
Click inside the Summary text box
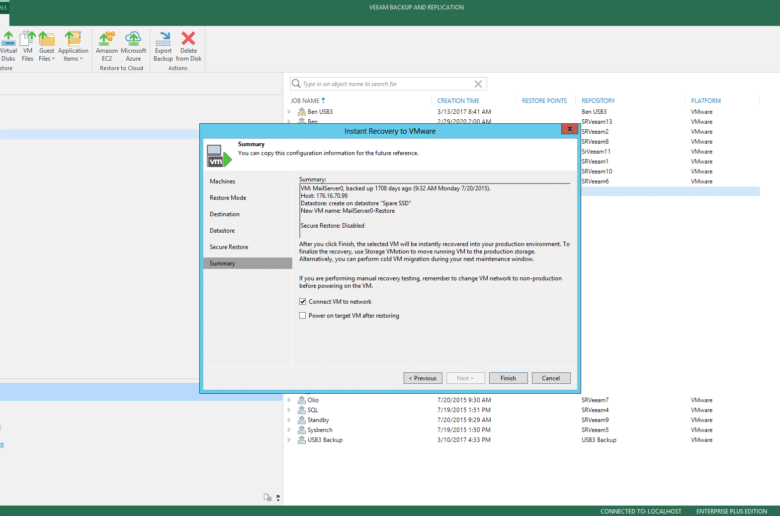435,210
